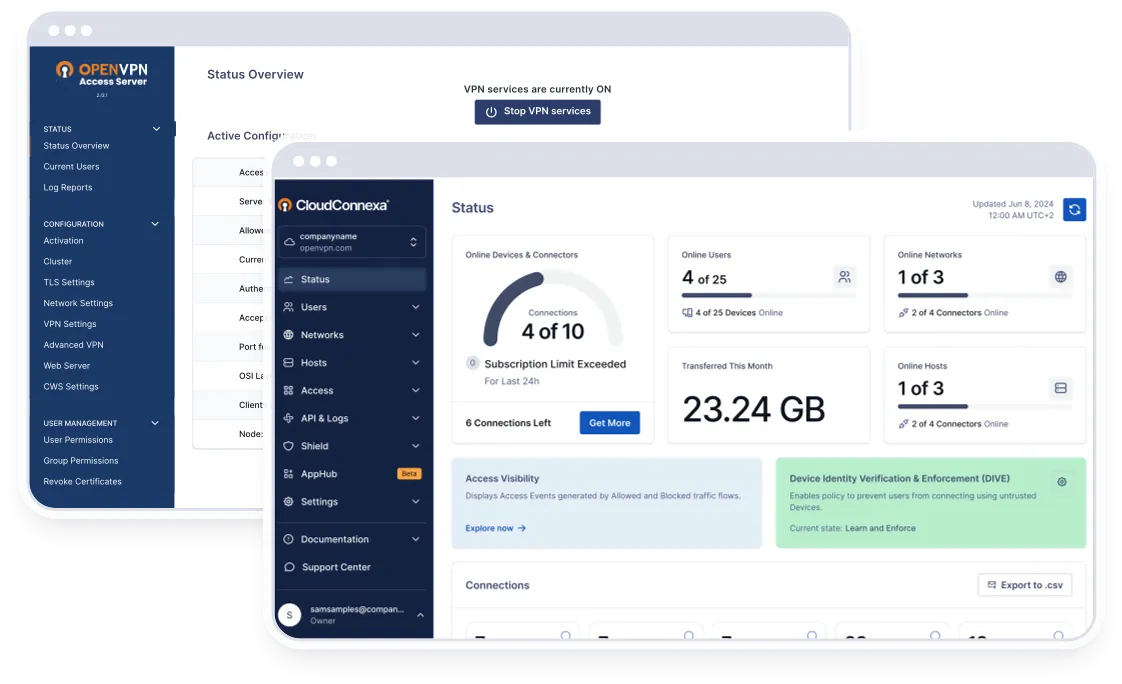The image size is (1122, 684).
Task: Click the API & Logs icon in sidebar
Action: click(288, 418)
